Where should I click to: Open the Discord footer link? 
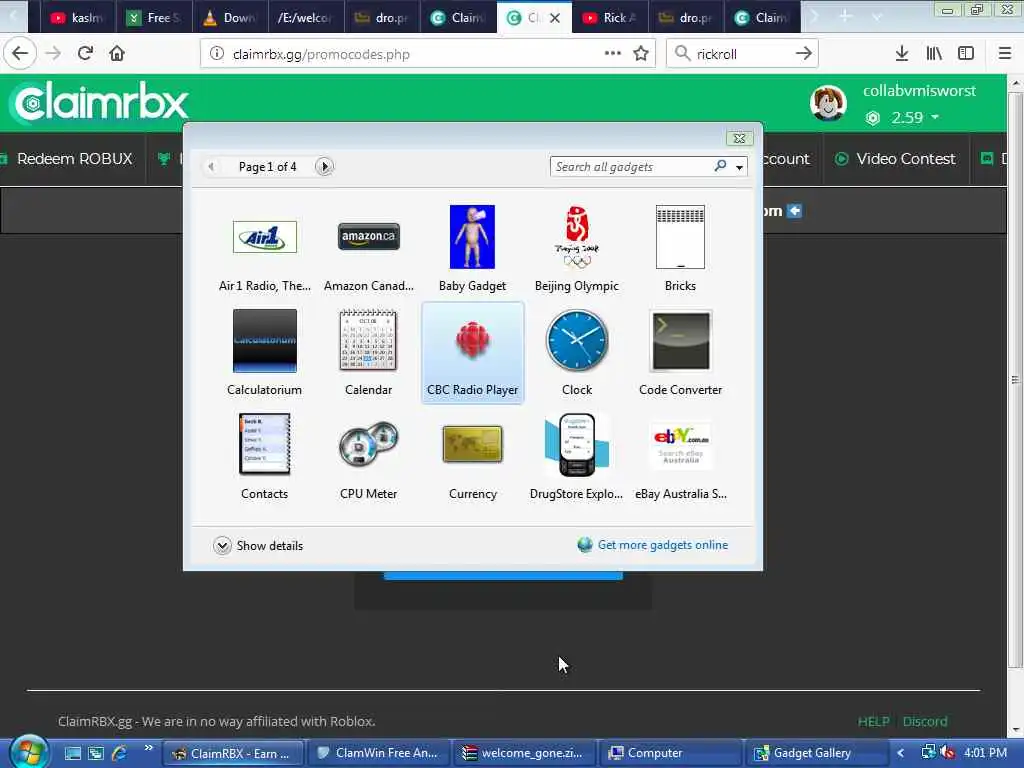(925, 722)
